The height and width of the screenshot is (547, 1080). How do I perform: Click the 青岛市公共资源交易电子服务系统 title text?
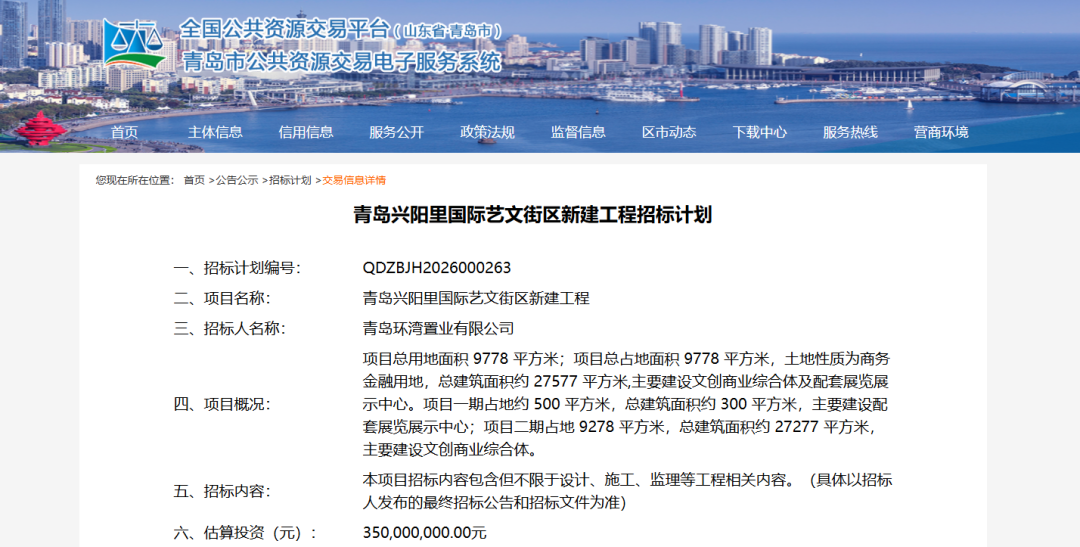[342, 61]
